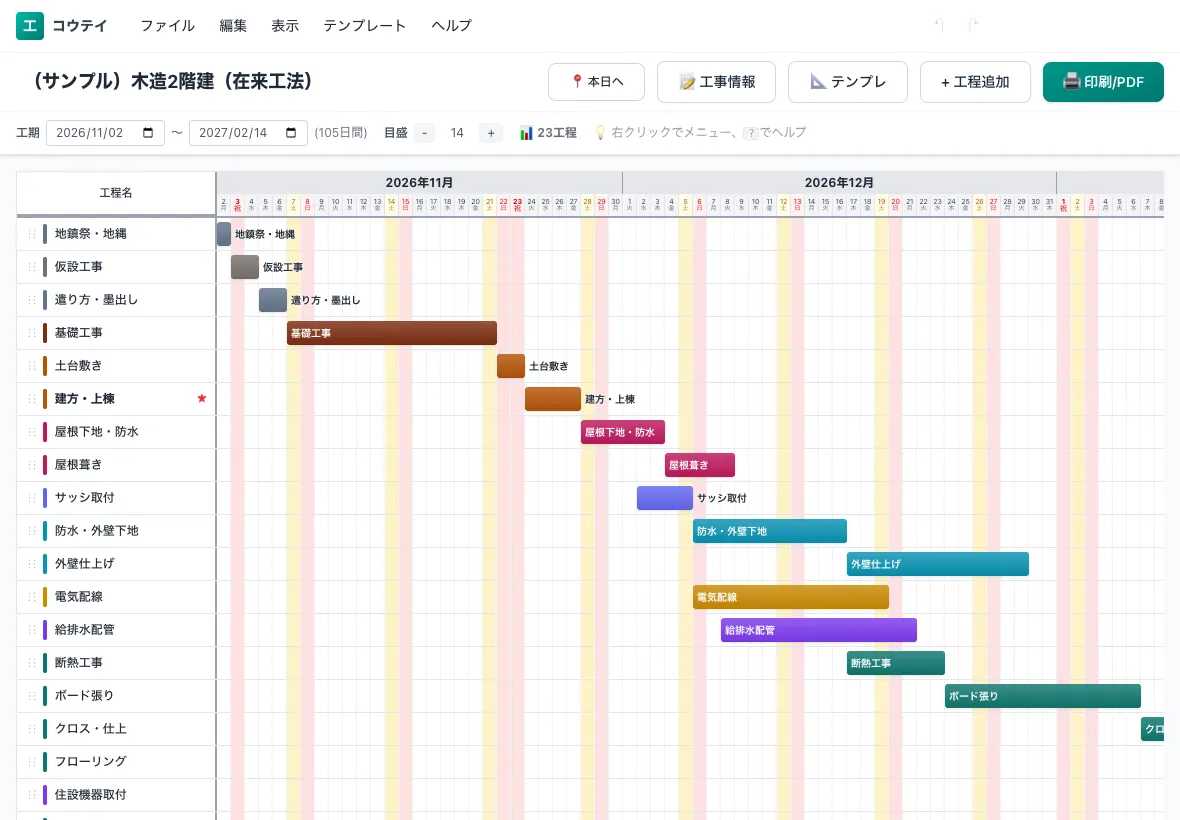Open the calendar picker for end date
The image size is (1180, 820).
point(291,132)
